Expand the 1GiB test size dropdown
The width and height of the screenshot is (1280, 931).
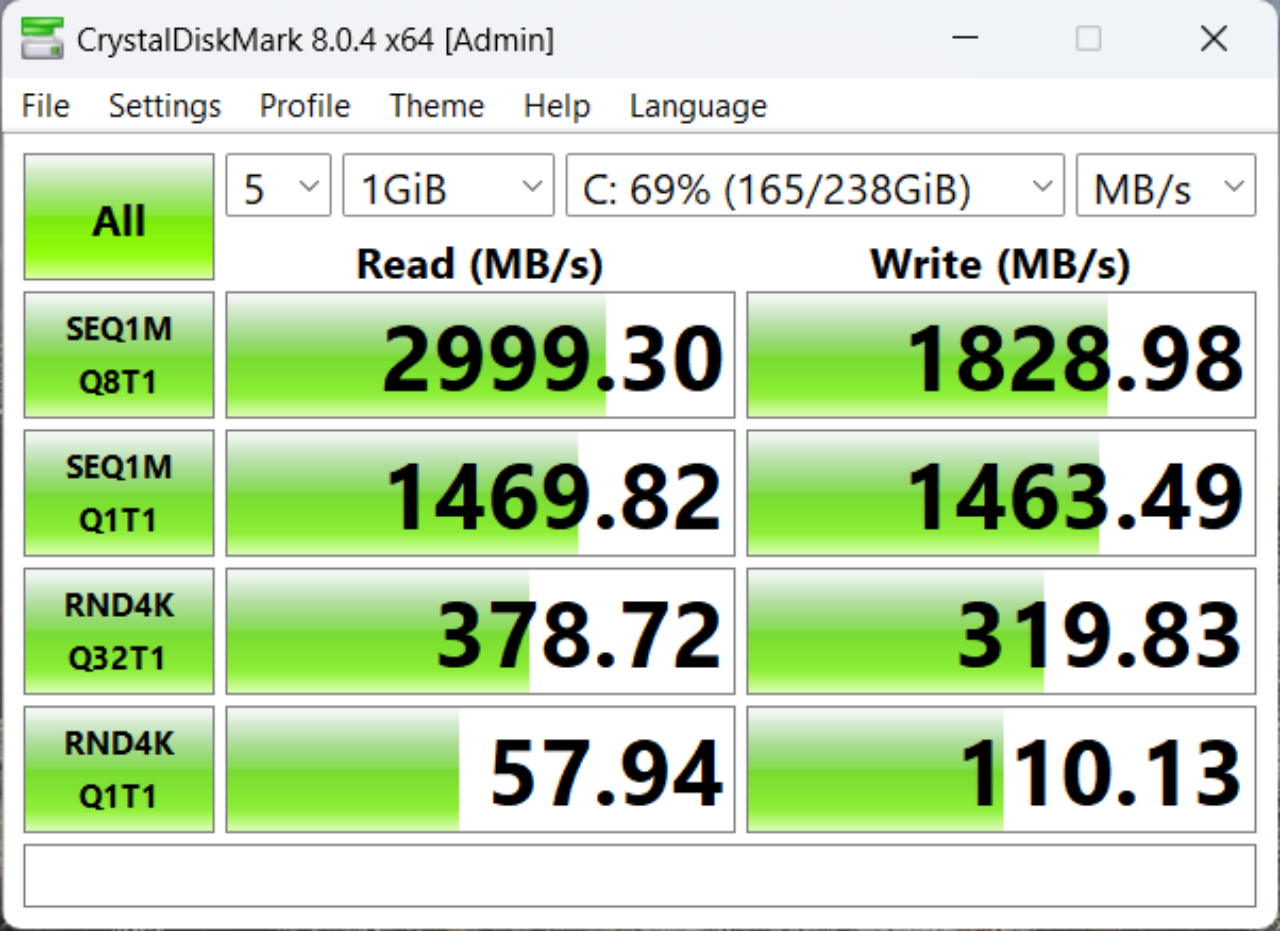(x=448, y=185)
